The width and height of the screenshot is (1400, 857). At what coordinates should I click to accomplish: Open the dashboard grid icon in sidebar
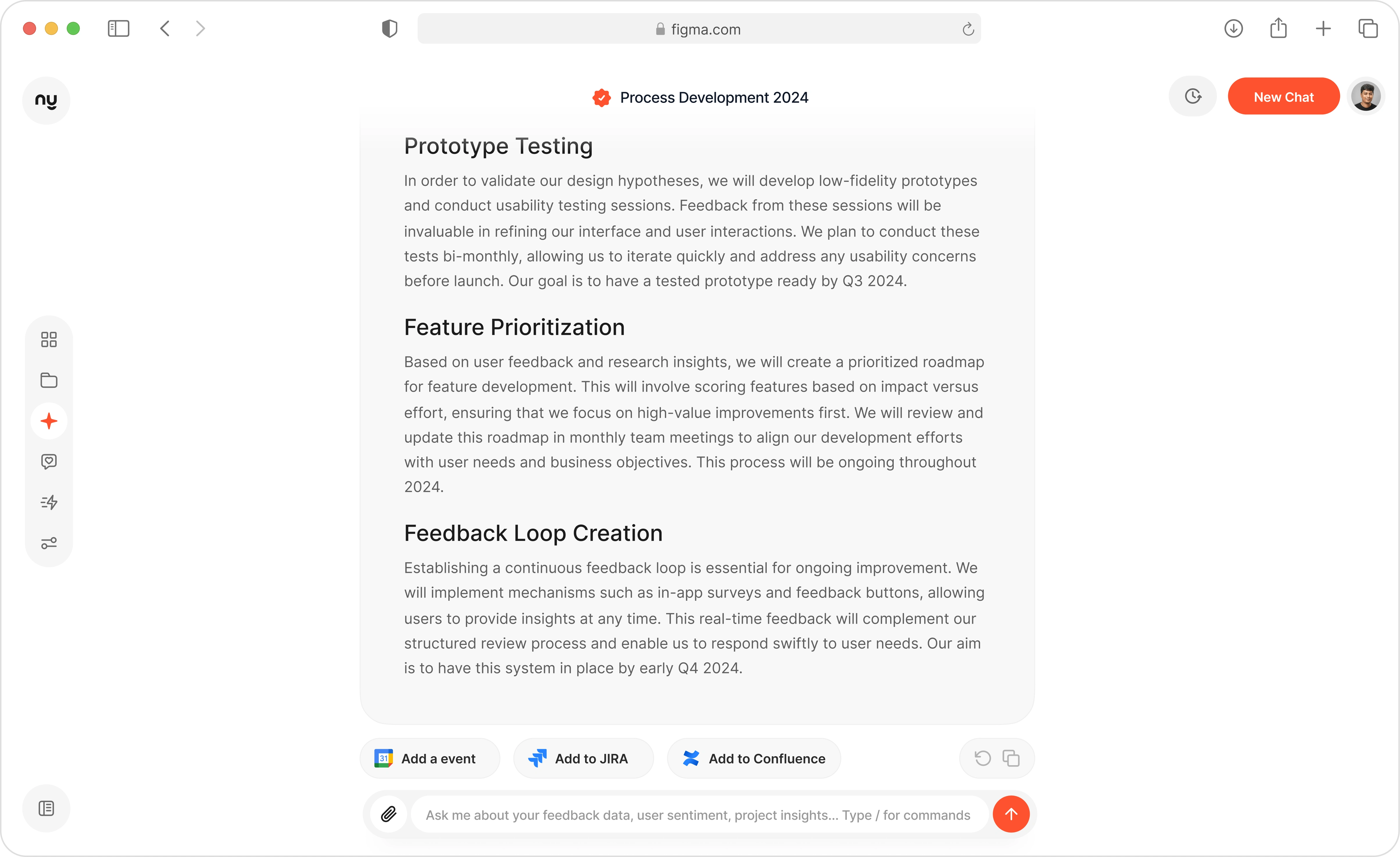[x=49, y=340]
